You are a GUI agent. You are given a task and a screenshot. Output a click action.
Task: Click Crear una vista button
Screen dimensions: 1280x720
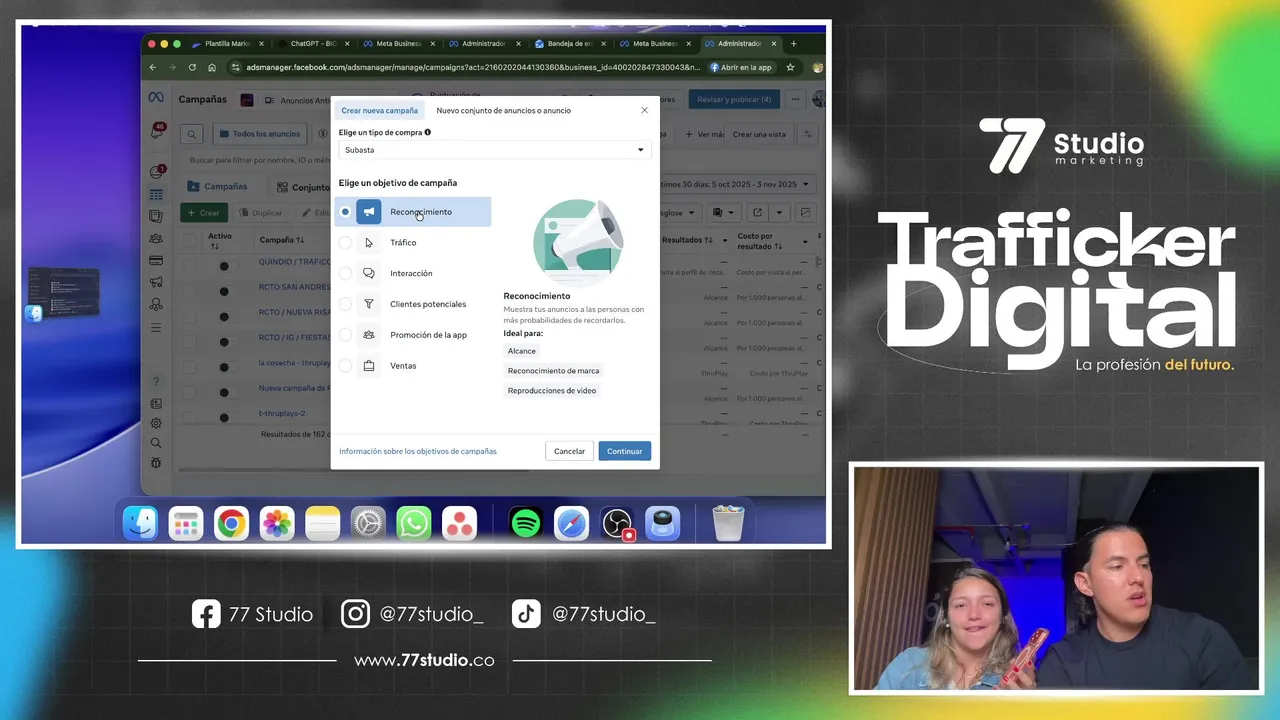[759, 134]
